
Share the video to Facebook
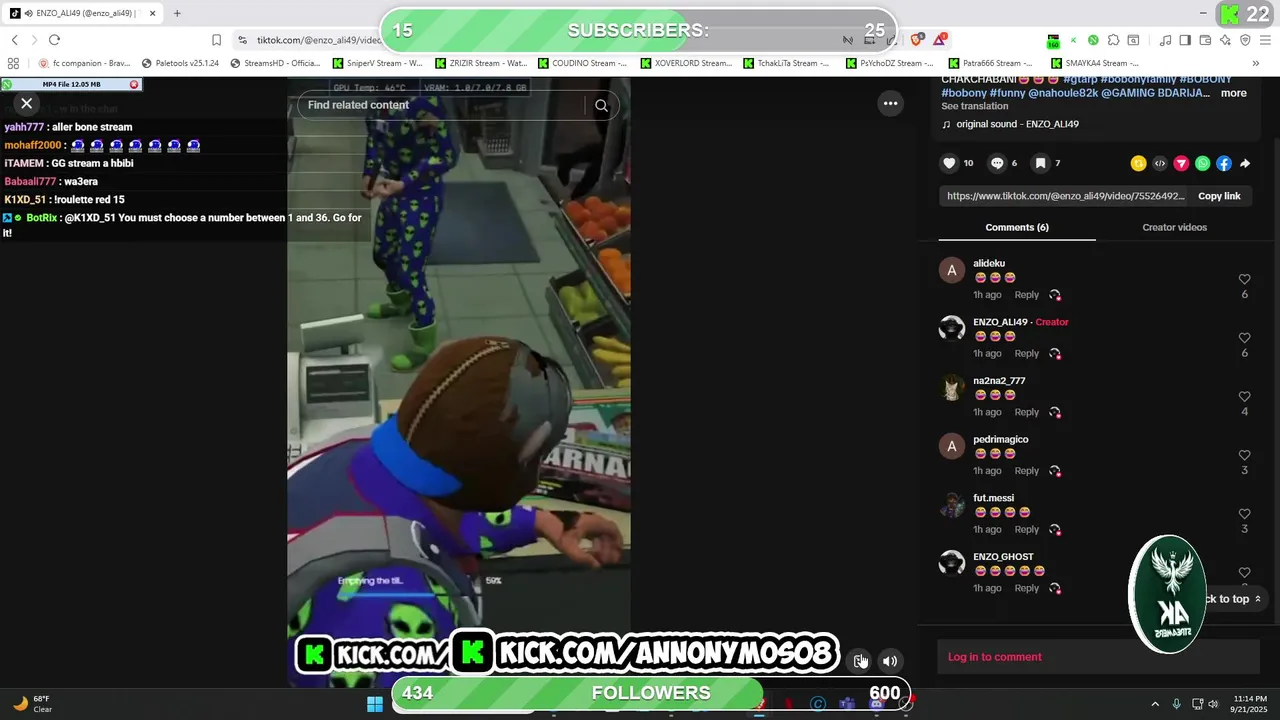click(x=1224, y=163)
